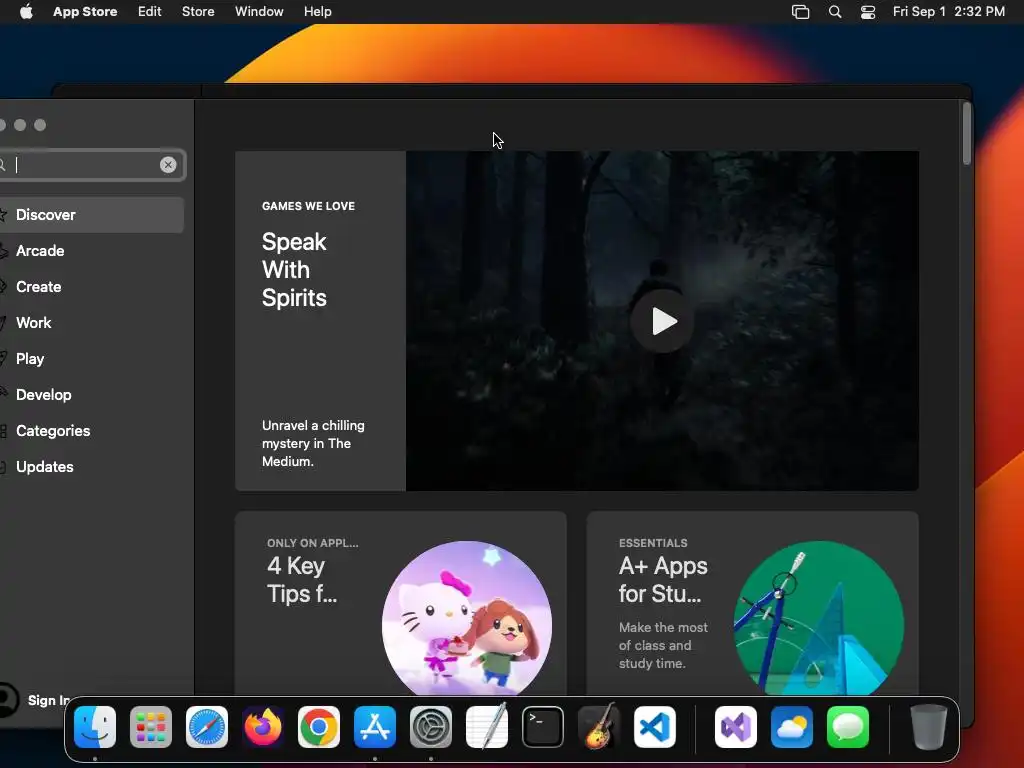The height and width of the screenshot is (768, 1024).
Task: Open the Store menu
Action: pyautogui.click(x=198, y=12)
